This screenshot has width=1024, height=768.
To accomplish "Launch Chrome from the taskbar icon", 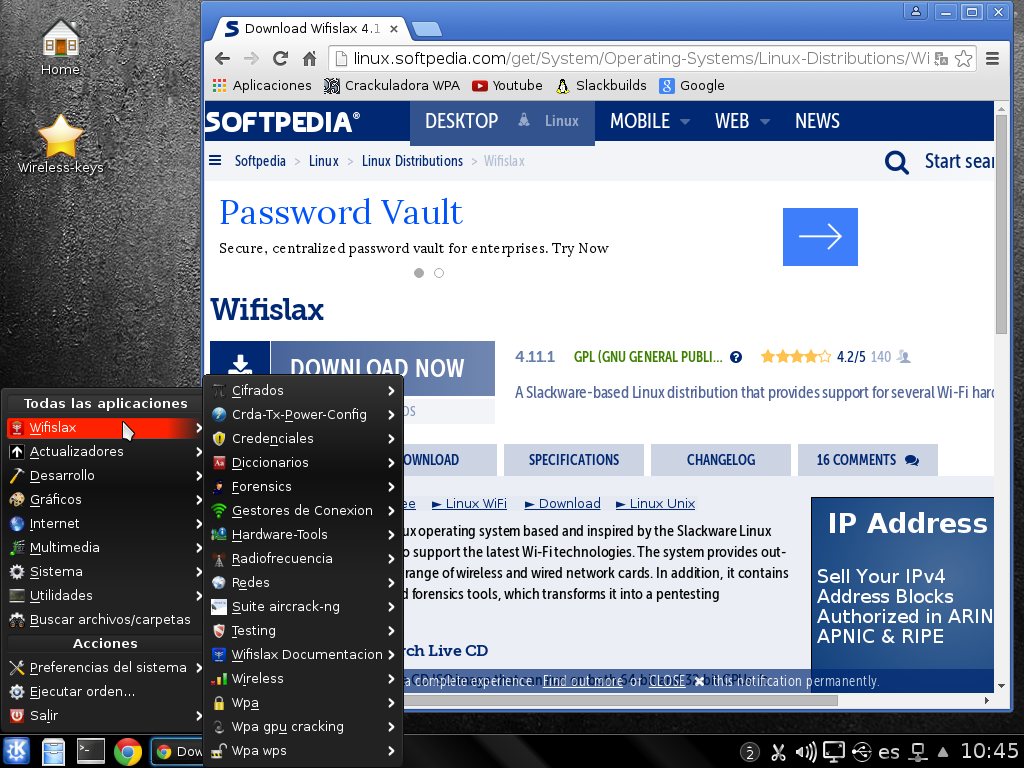I will [128, 752].
